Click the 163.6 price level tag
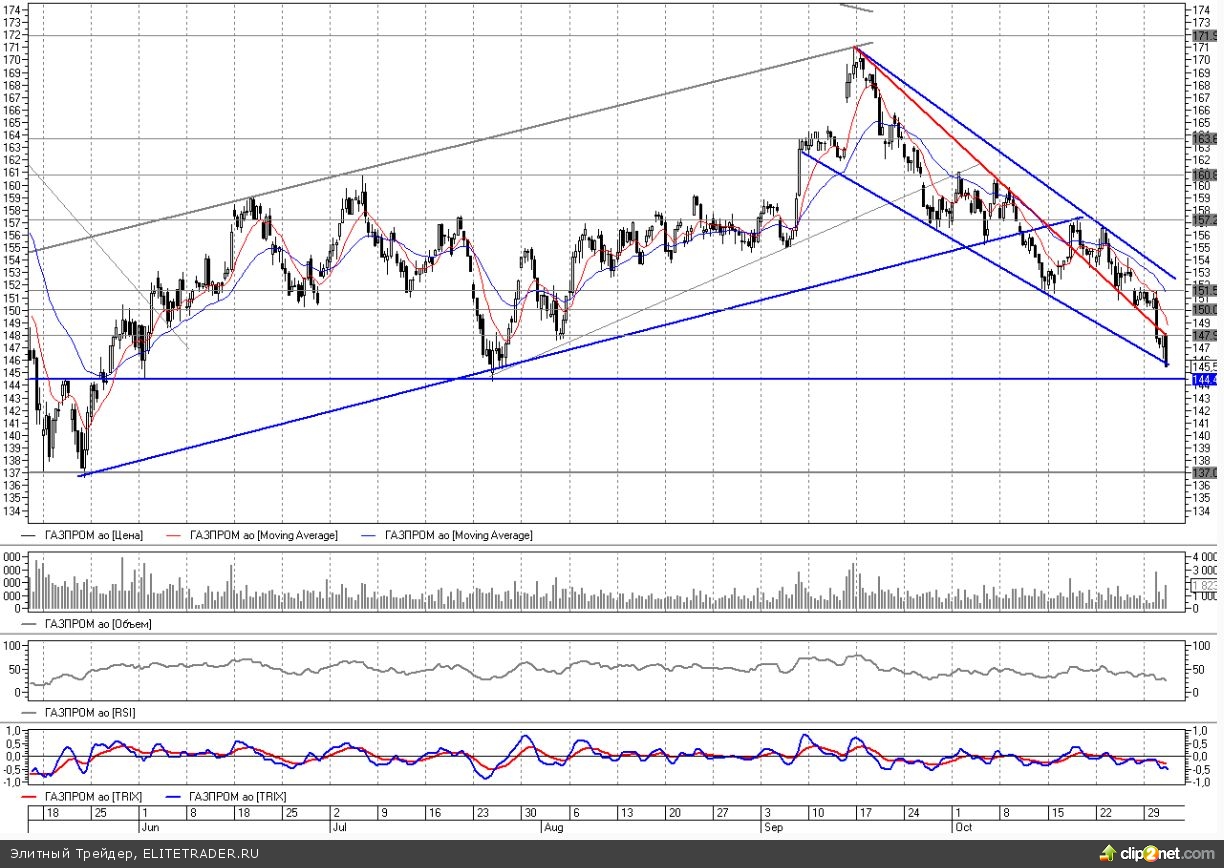The image size is (1224, 868). pyautogui.click(x=1203, y=139)
